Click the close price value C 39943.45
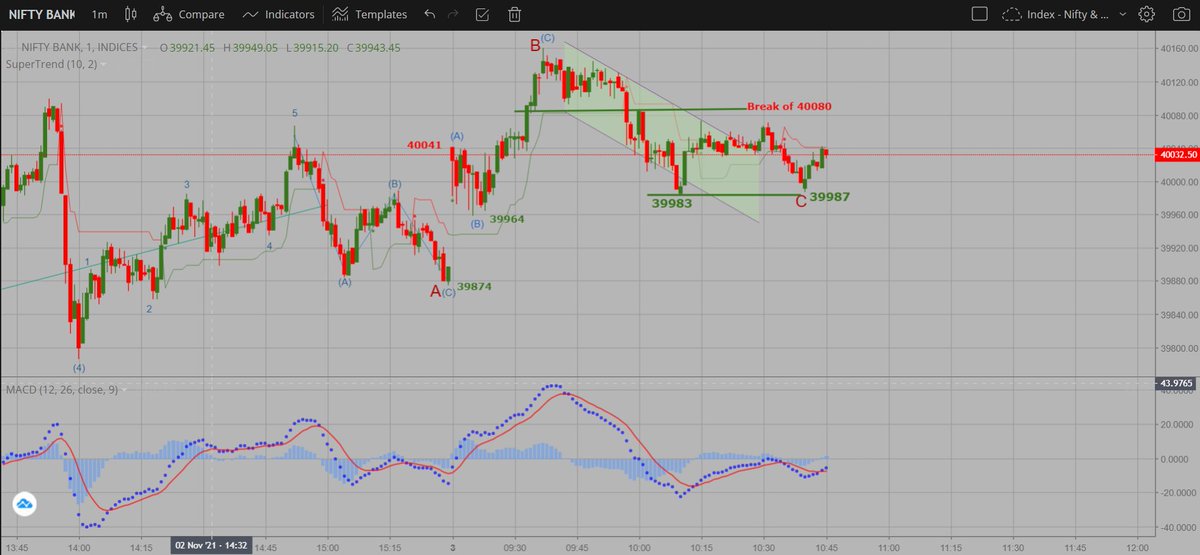Viewport: 1200px width, 555px height. [374, 47]
